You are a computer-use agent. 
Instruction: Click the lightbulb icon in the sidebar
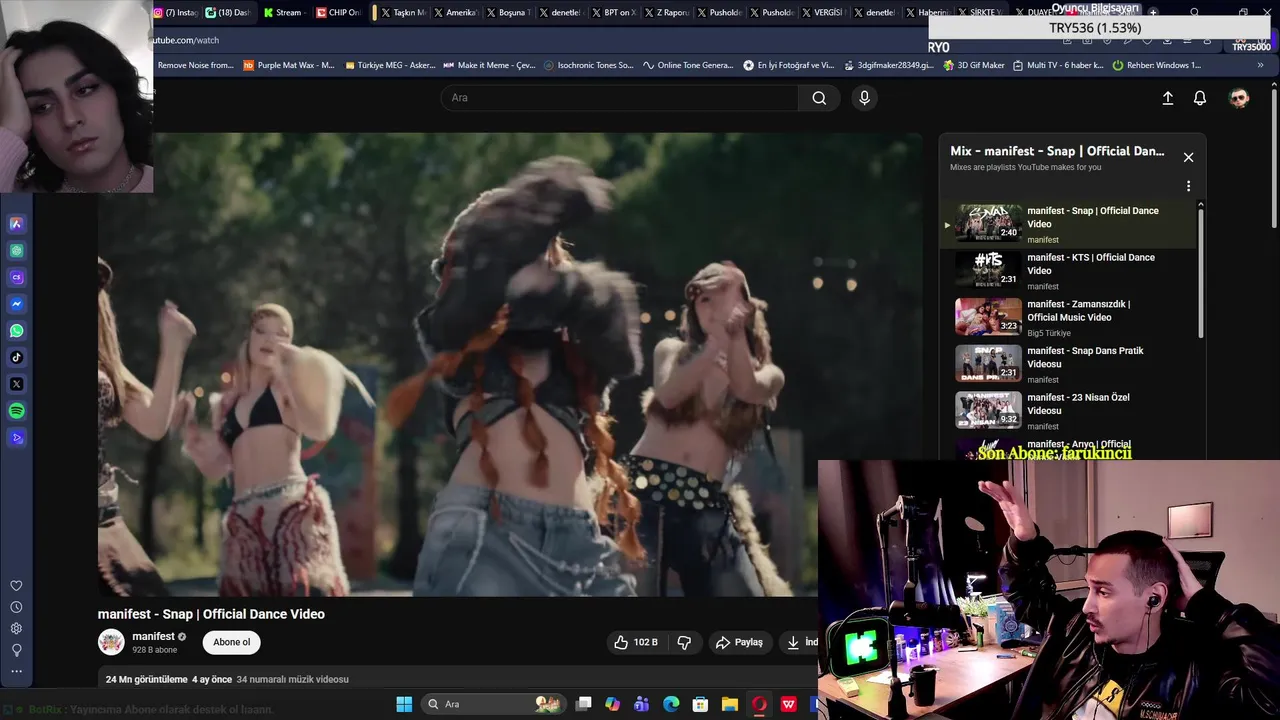pos(16,650)
